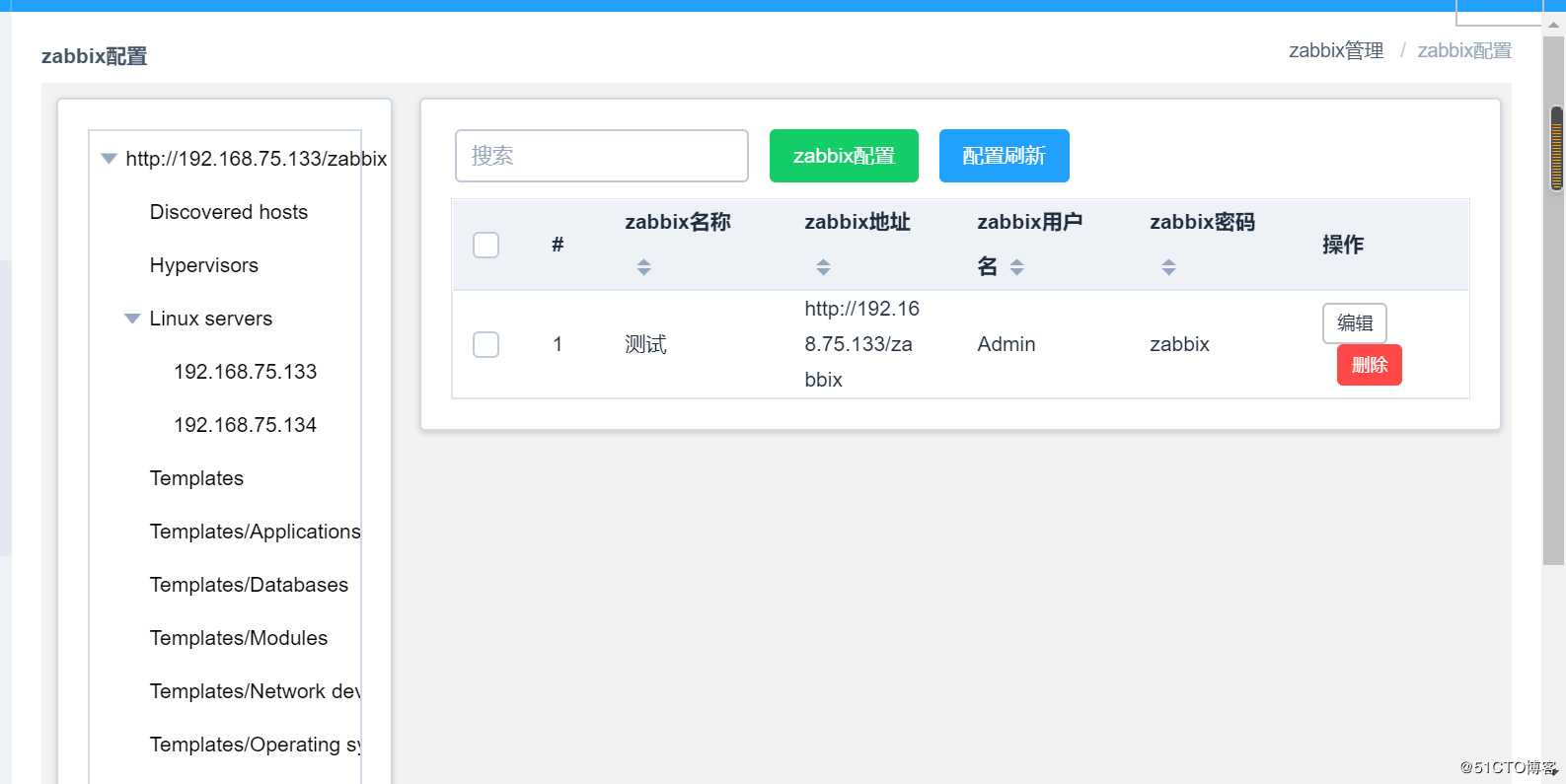Click the blue 配置刷新 button
1566x784 pixels.
point(1004,156)
